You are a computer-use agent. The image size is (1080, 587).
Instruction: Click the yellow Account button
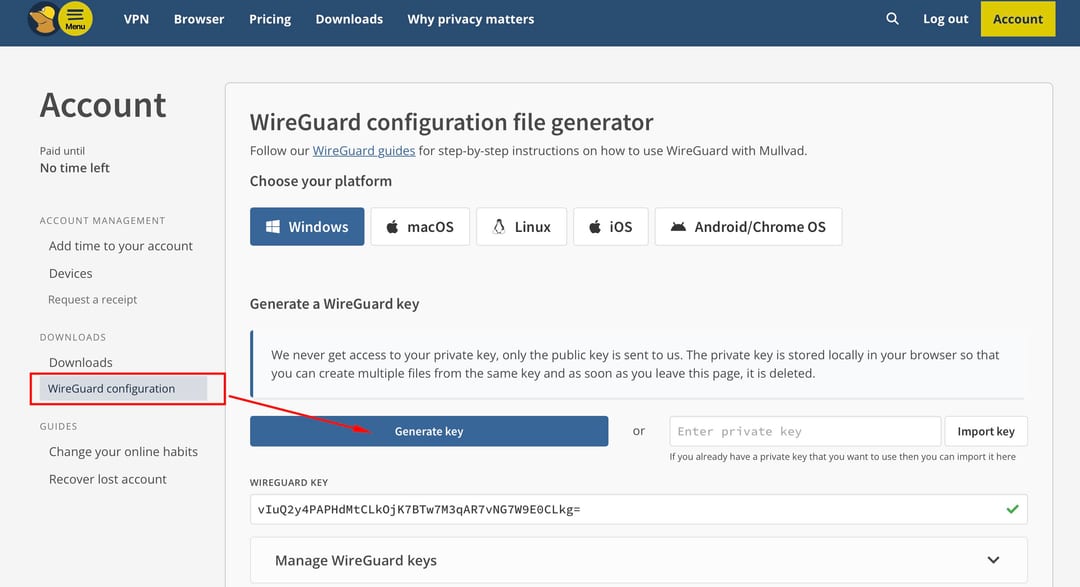[1017, 19]
